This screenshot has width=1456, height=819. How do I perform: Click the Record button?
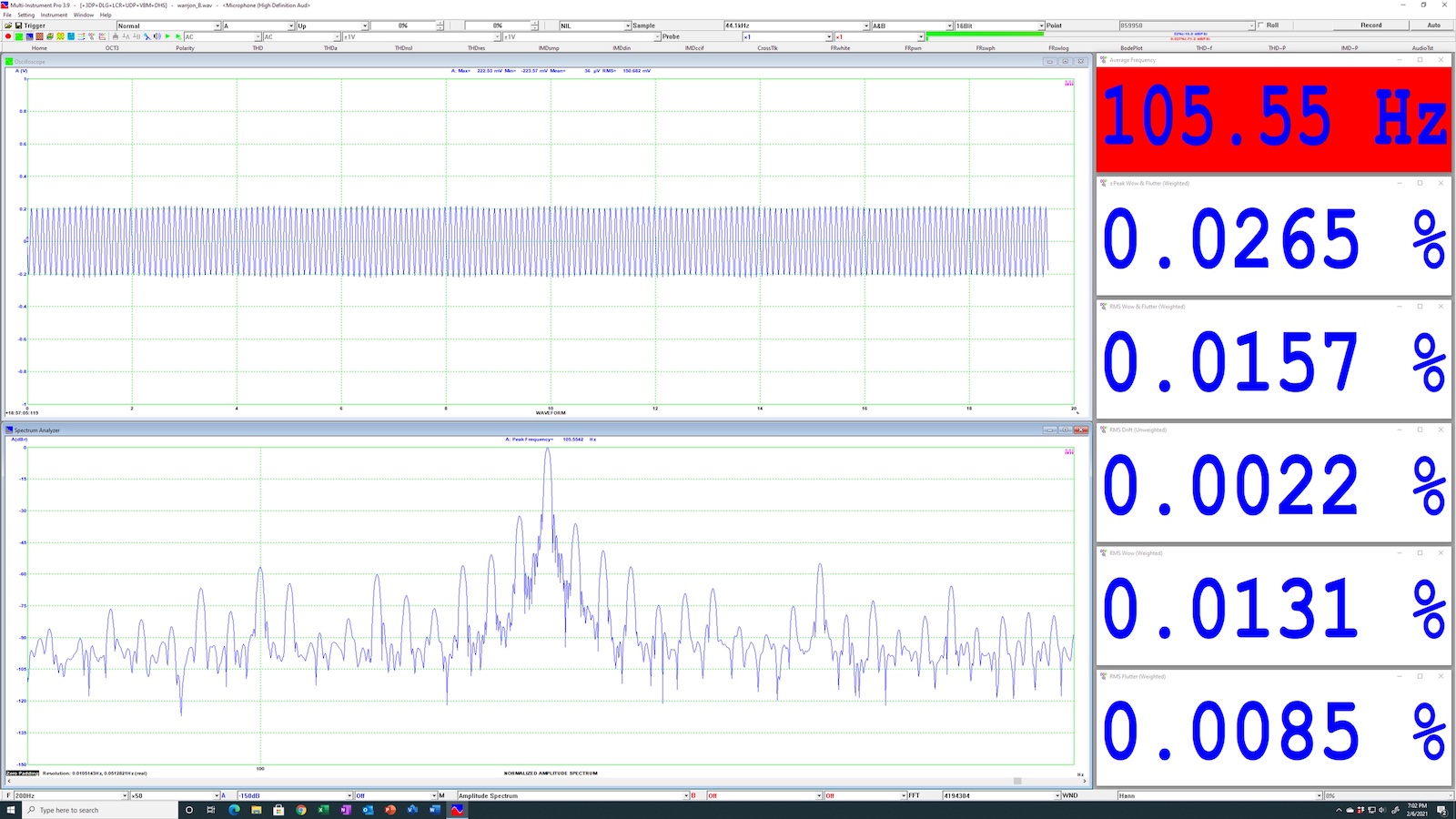(1370, 25)
